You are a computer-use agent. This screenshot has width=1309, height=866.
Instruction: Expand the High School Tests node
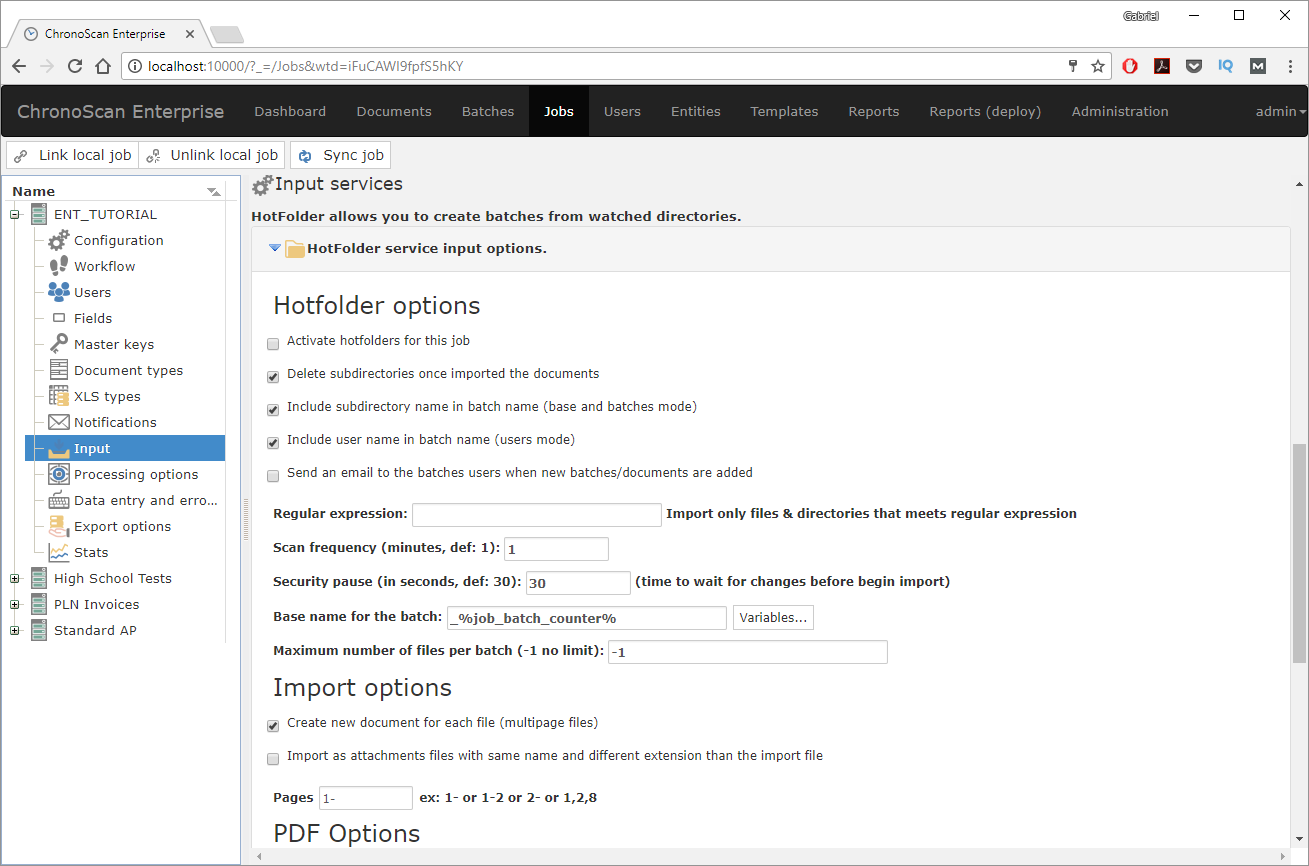pyautogui.click(x=15, y=578)
